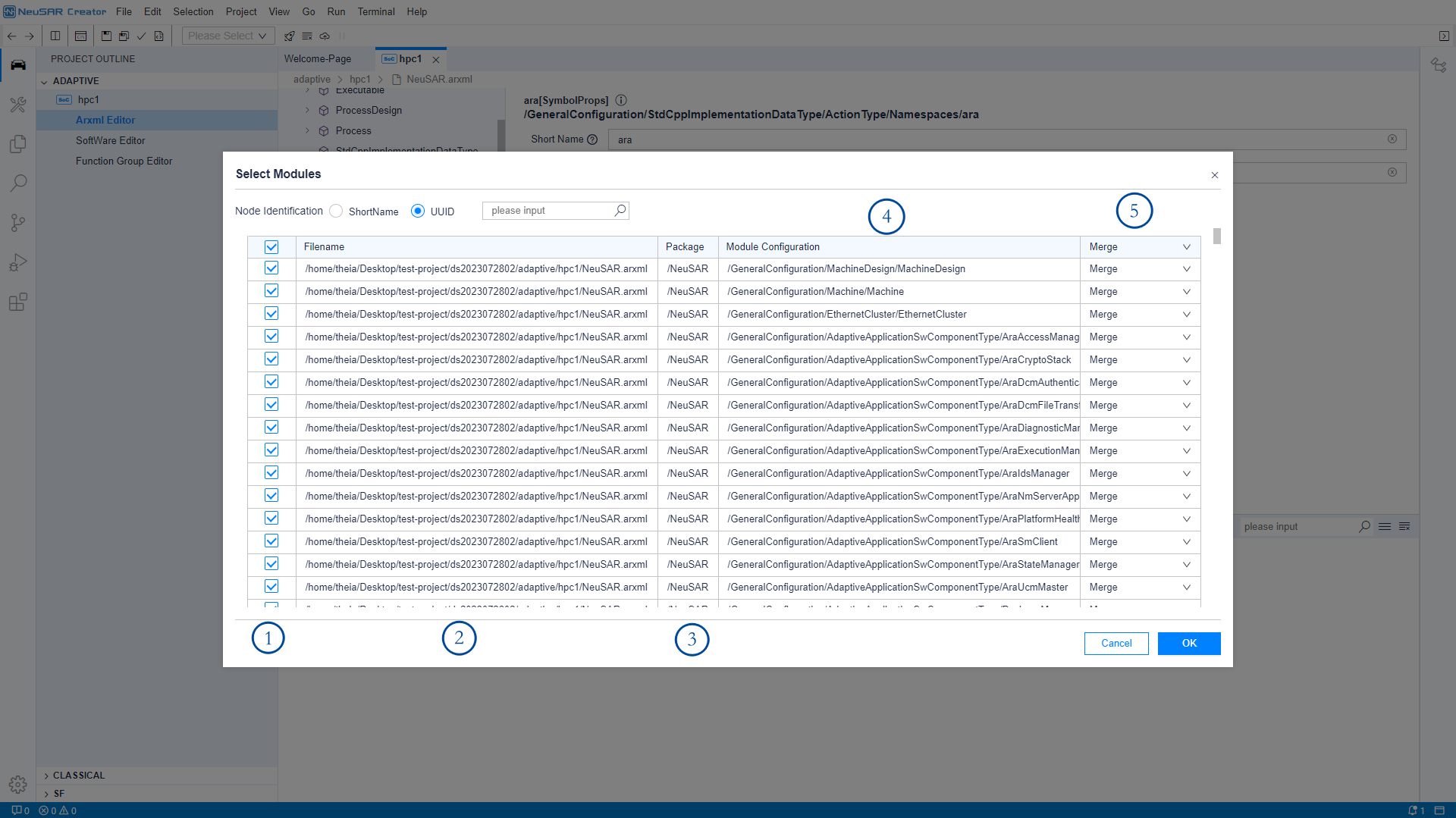
Task: Click the module list vertical scrollbar
Action: [x=1216, y=237]
